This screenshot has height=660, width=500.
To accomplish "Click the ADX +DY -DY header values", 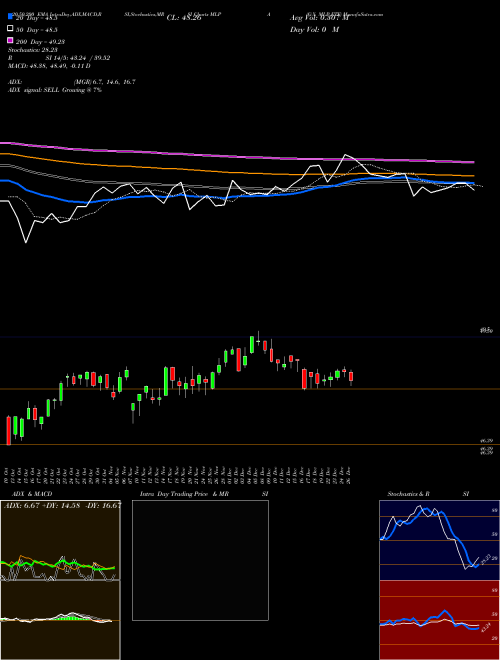I will click(62, 505).
